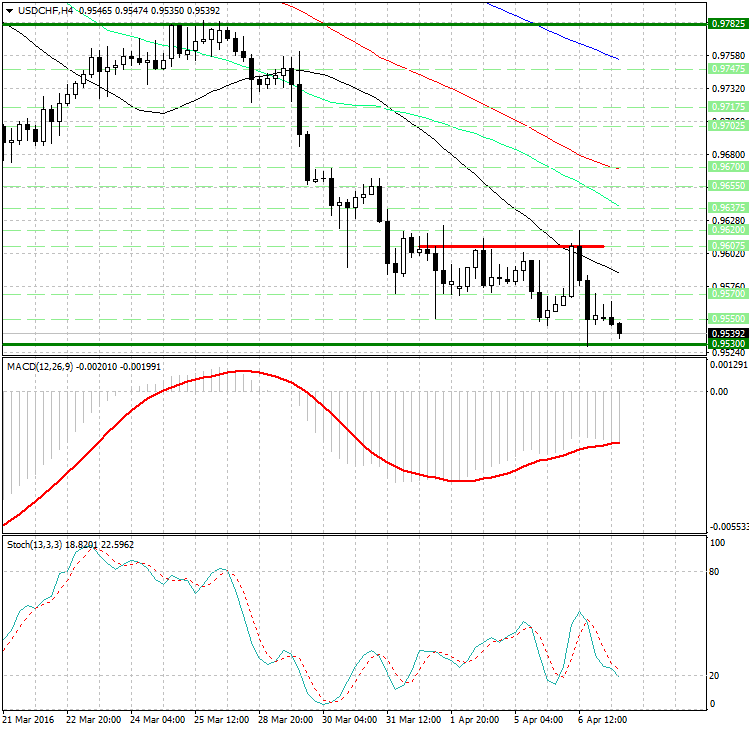Click the Stoch(13,3,3) indicator label

[x=34, y=545]
